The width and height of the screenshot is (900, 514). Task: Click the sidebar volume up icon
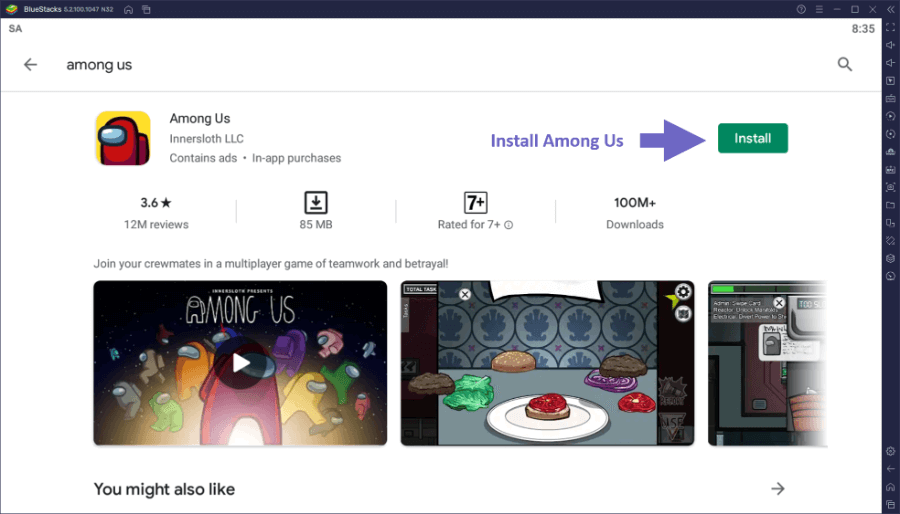click(890, 45)
